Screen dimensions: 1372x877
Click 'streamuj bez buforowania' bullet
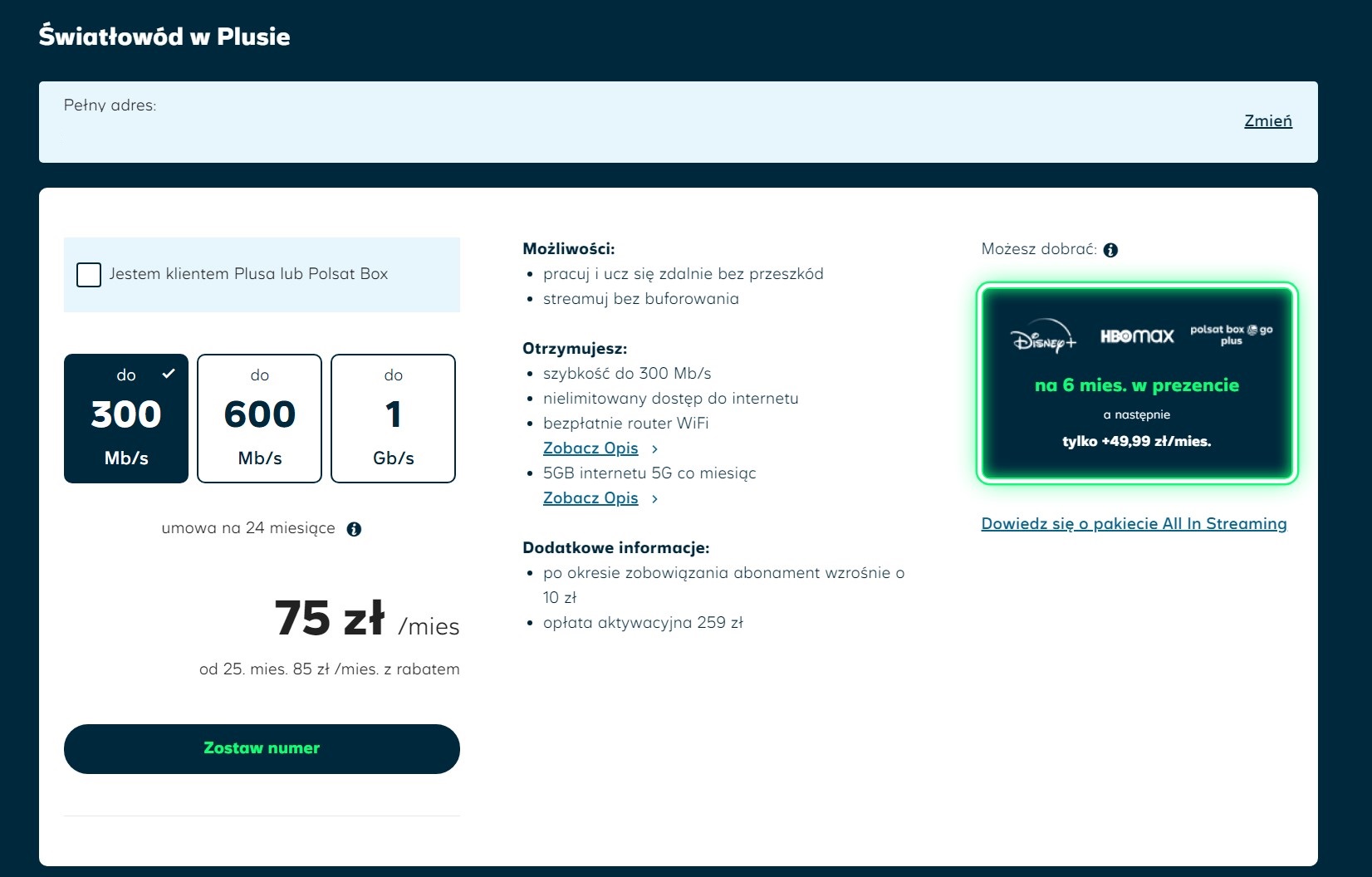pyautogui.click(x=640, y=299)
